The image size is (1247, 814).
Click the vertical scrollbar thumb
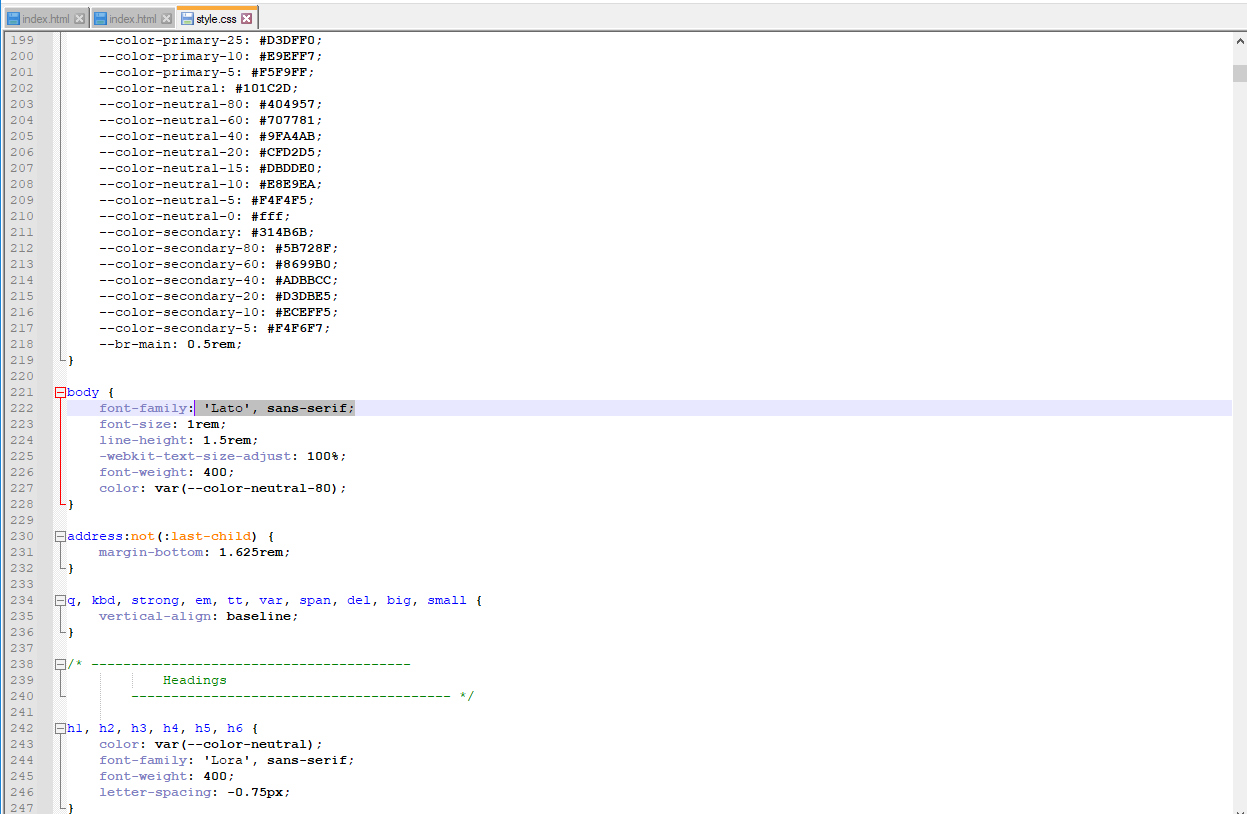coord(1239,73)
